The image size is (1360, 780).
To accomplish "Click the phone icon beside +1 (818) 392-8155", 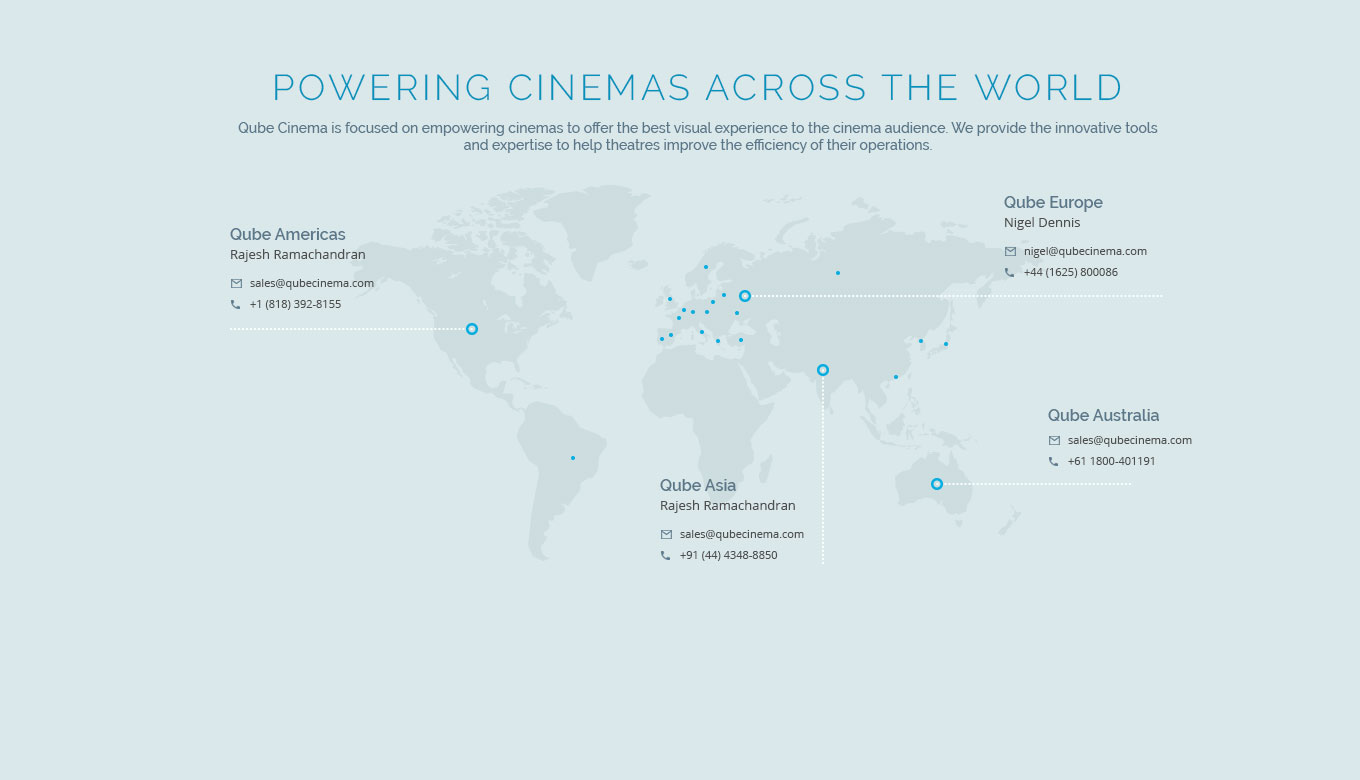I will click(236, 305).
